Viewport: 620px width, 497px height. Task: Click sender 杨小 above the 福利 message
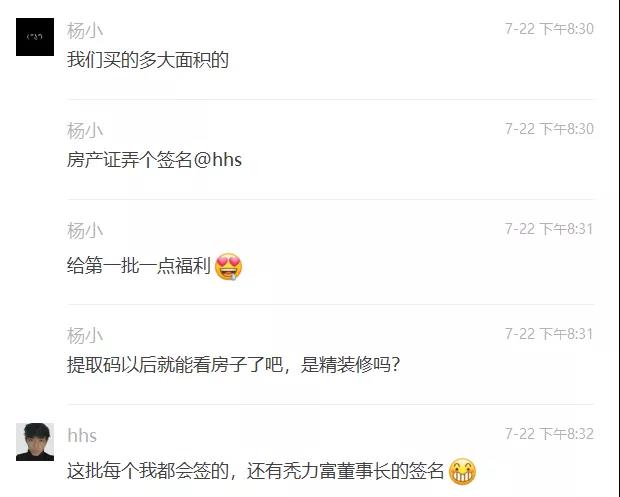(x=85, y=231)
